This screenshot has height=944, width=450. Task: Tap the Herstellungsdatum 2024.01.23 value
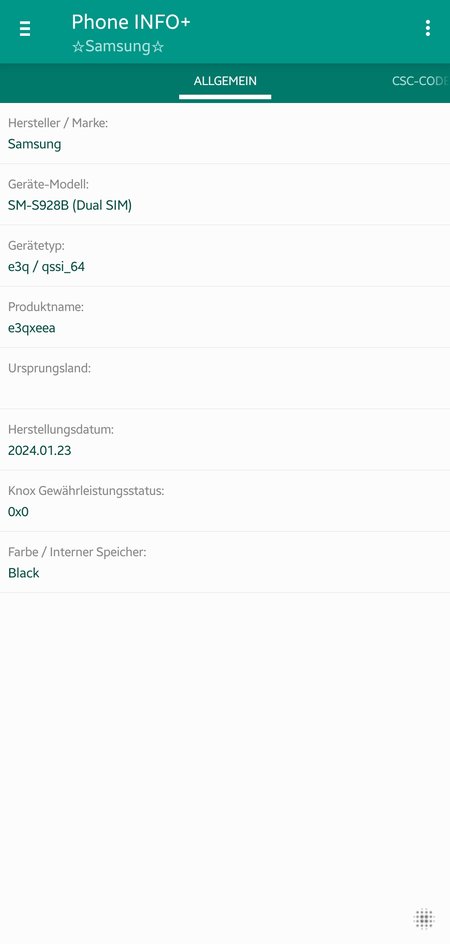(40, 450)
